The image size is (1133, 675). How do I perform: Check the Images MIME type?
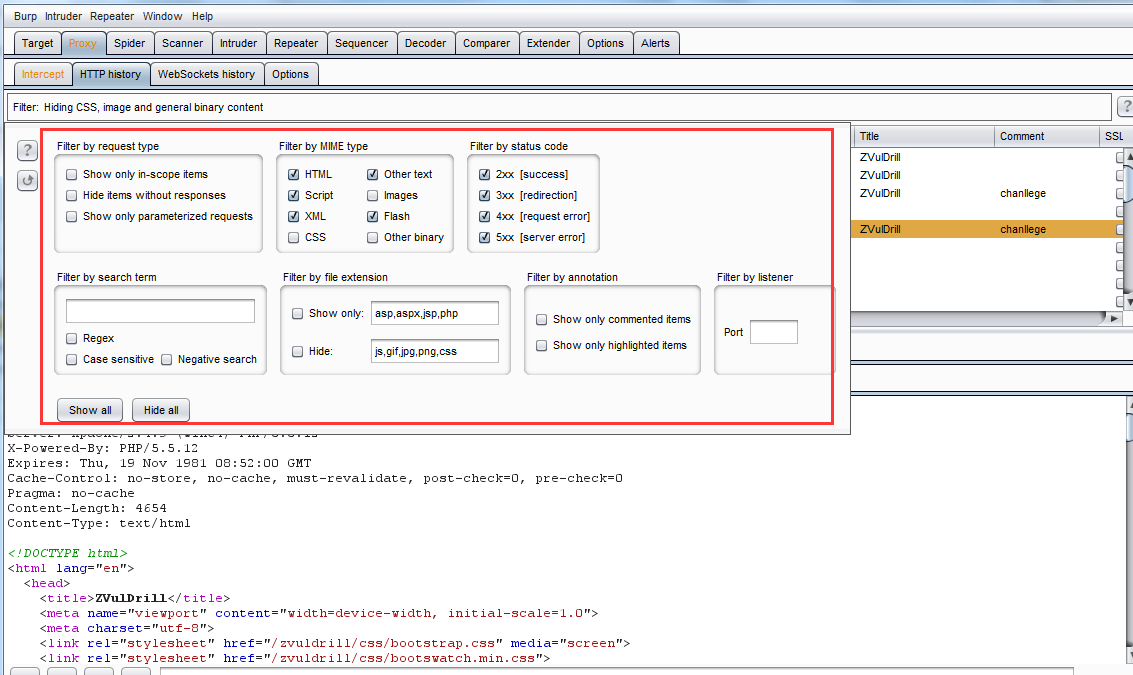click(x=372, y=195)
